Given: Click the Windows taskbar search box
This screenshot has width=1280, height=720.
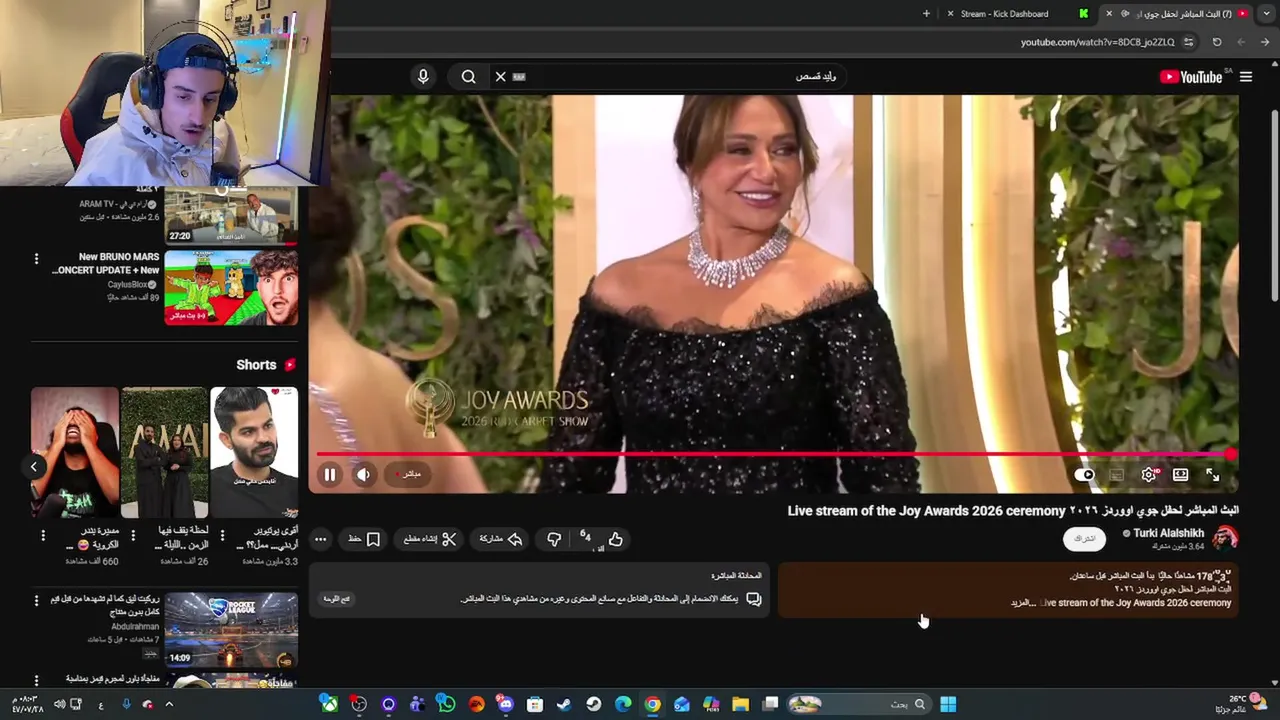Looking at the screenshot, I should pos(856,704).
